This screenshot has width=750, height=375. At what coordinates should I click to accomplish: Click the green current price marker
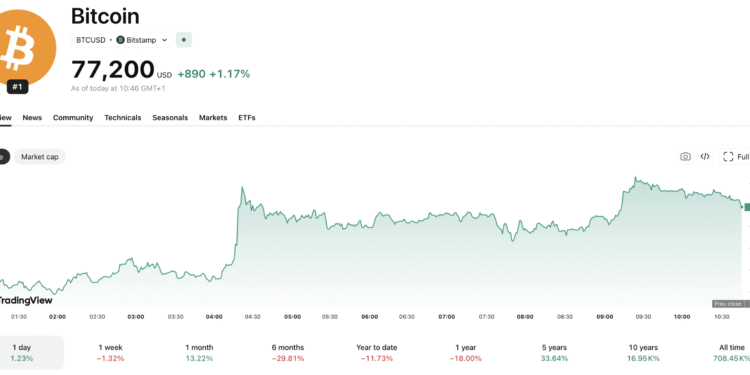coord(747,207)
